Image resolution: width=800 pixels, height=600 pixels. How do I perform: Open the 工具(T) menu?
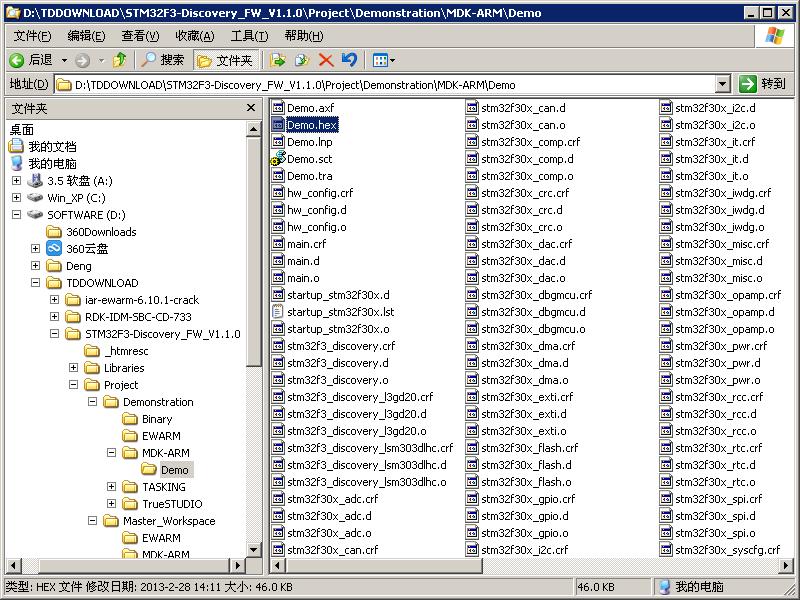pos(249,36)
